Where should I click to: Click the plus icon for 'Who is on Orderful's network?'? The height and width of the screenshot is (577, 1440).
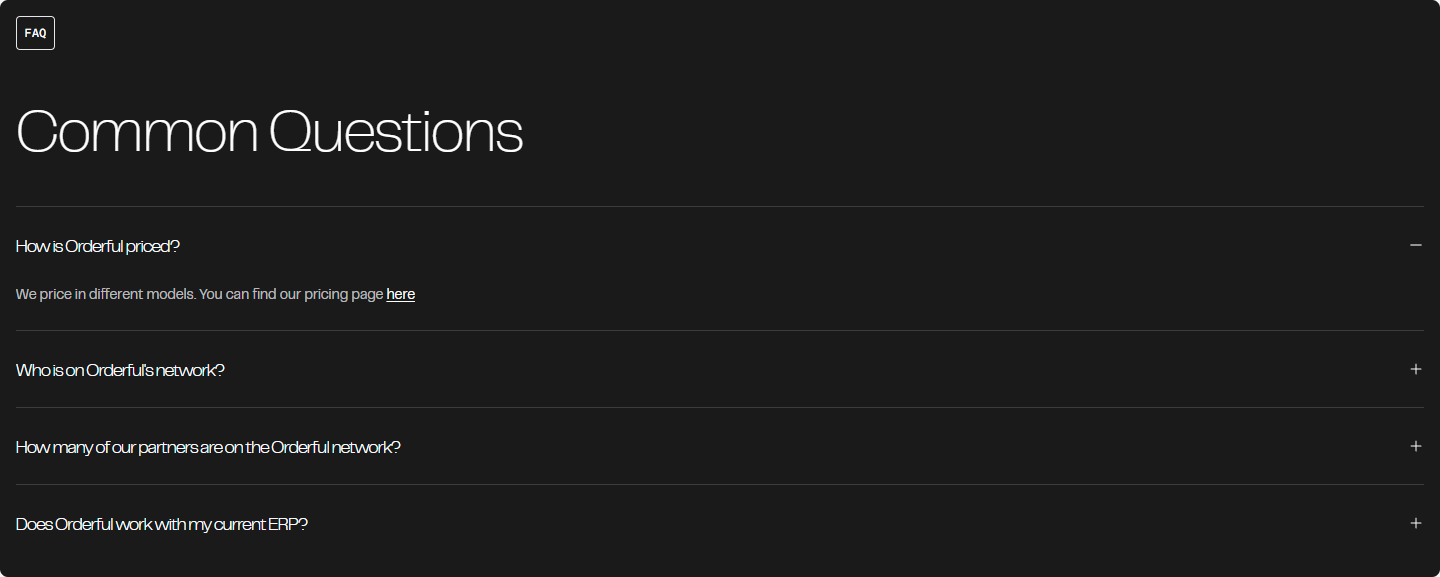[x=1415, y=369]
